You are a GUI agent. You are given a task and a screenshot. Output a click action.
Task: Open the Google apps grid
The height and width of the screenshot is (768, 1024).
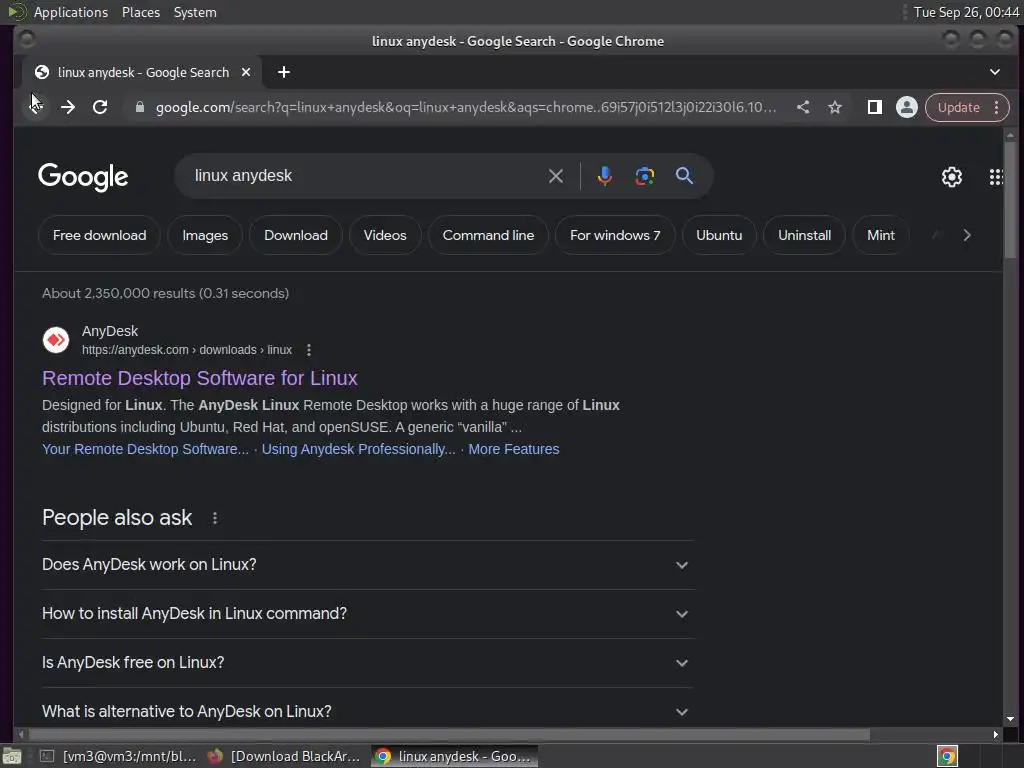pos(996,176)
